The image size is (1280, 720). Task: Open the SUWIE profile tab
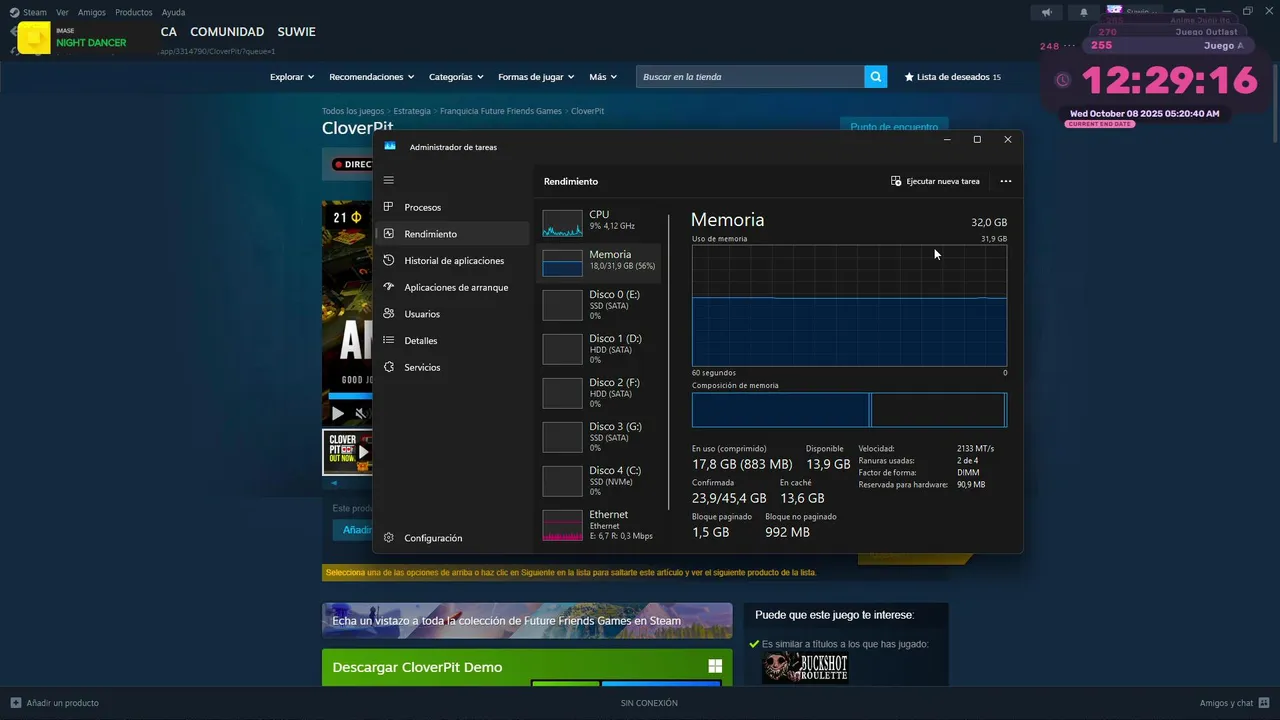297,32
